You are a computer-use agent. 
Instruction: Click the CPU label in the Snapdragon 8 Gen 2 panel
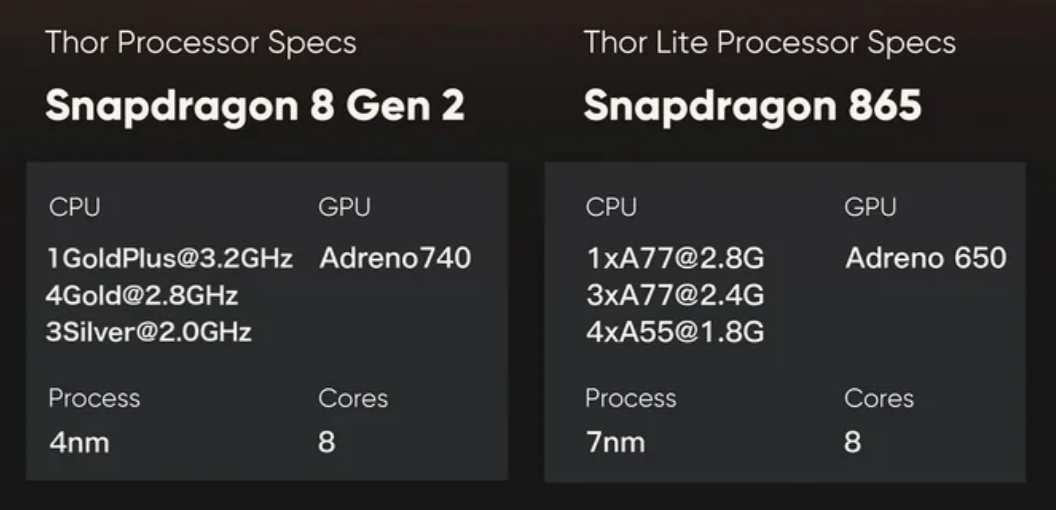pos(75,208)
